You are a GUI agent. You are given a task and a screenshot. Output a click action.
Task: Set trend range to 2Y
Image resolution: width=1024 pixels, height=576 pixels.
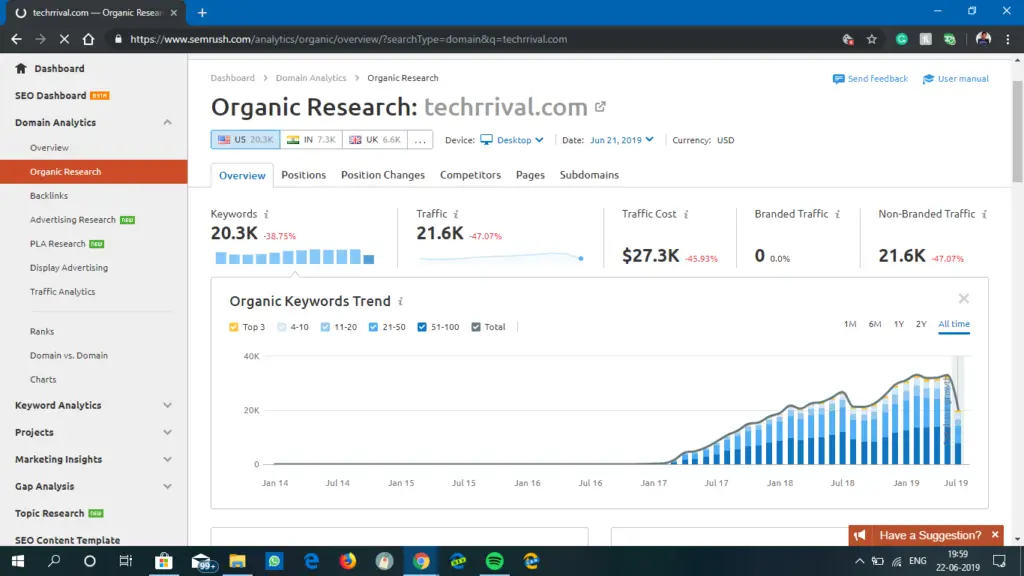[921, 324]
